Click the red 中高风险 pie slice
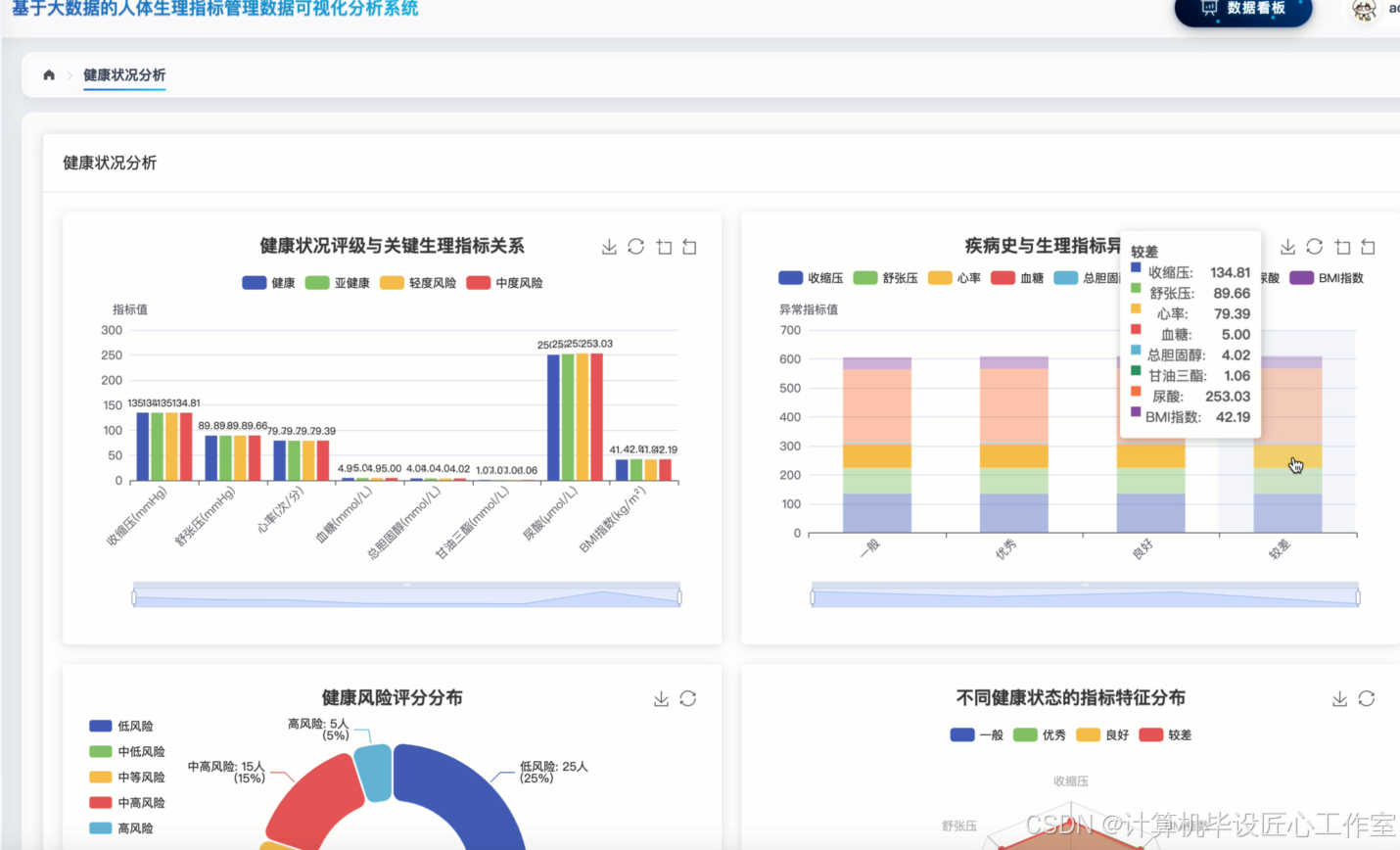This screenshot has width=1400, height=850. (x=313, y=803)
